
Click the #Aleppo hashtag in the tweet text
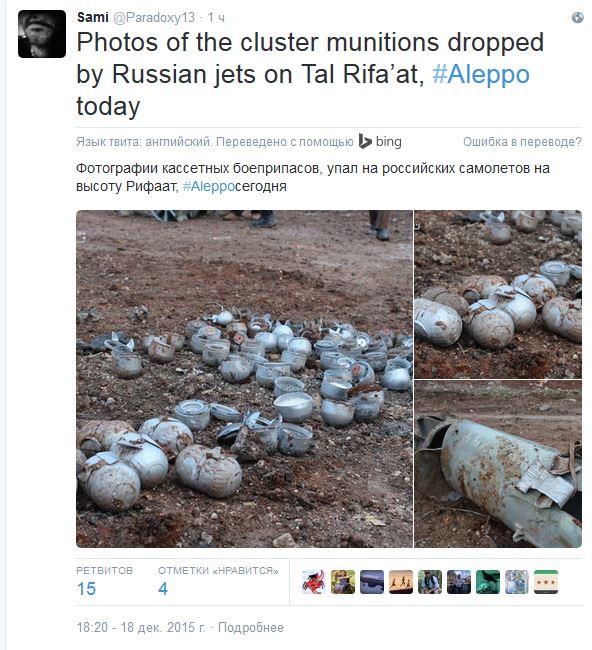[481, 75]
